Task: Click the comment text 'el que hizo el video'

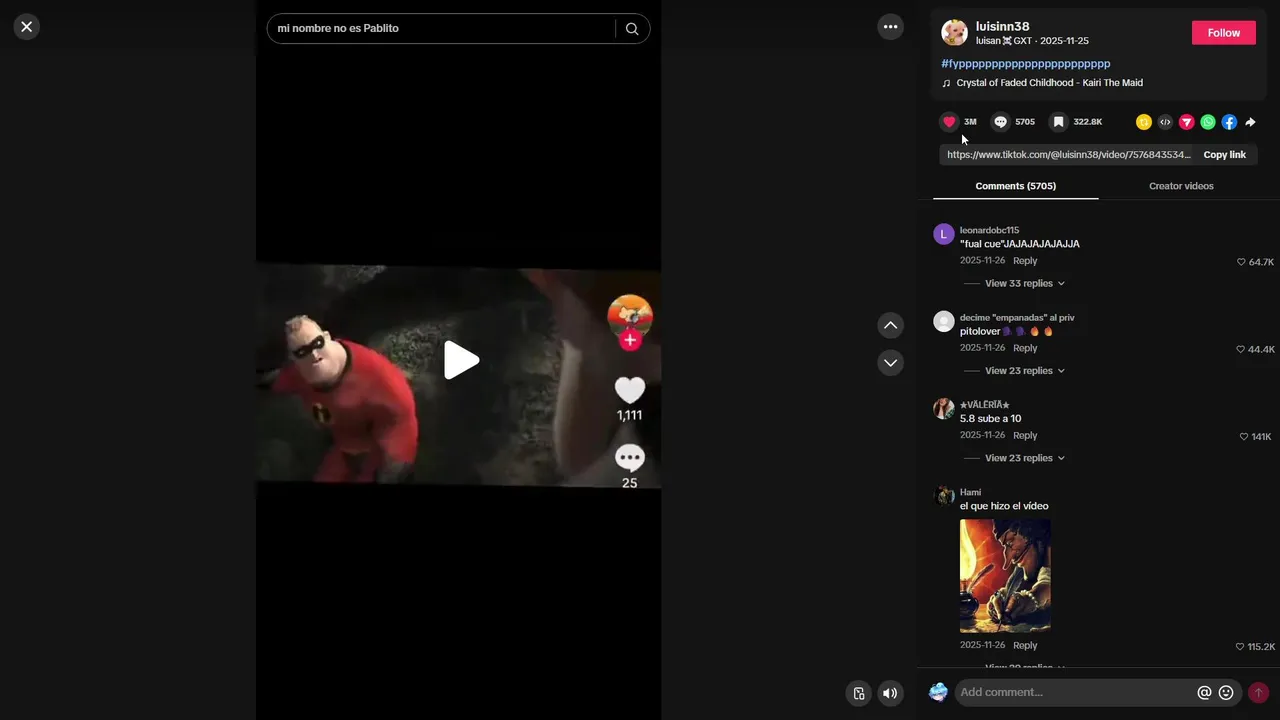Action: click(1004, 506)
